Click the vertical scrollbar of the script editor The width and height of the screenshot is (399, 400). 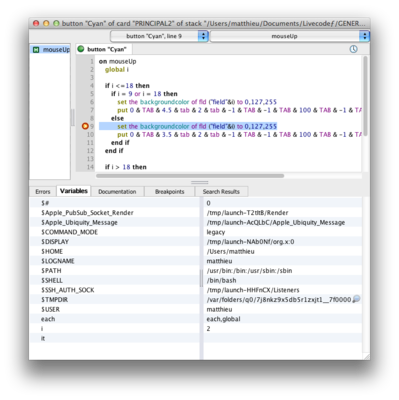(365, 96)
